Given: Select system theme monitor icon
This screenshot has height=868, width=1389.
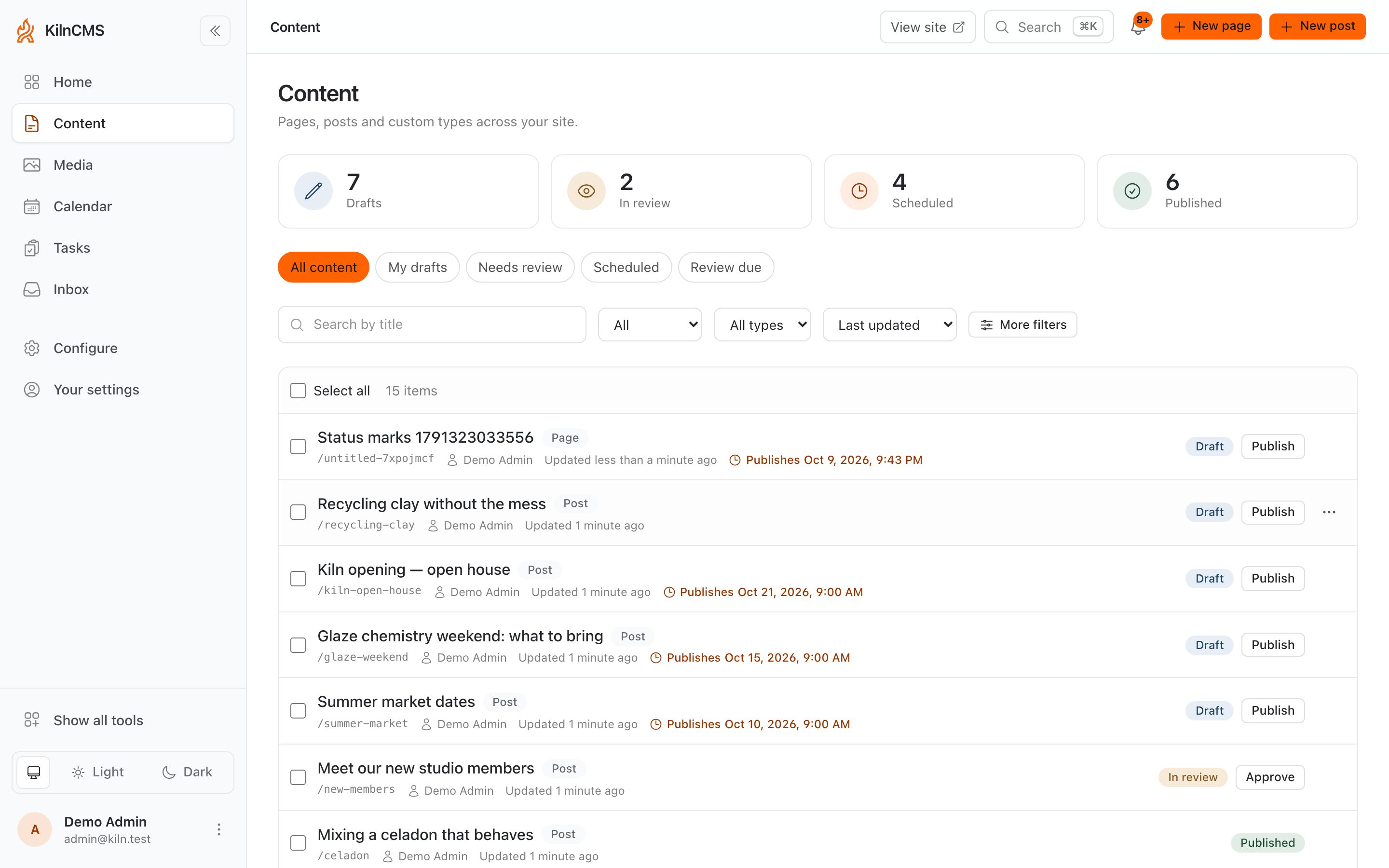Looking at the screenshot, I should click(34, 772).
